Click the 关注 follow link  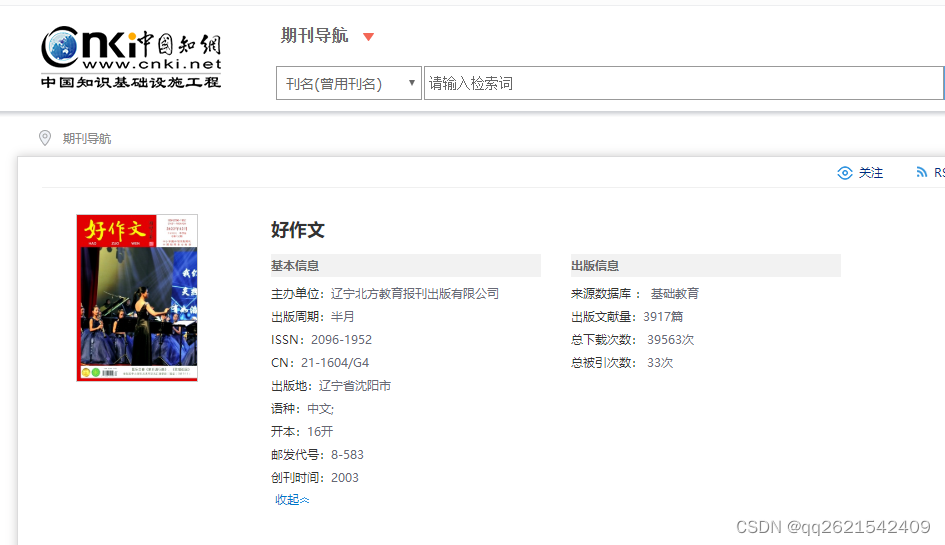(870, 173)
